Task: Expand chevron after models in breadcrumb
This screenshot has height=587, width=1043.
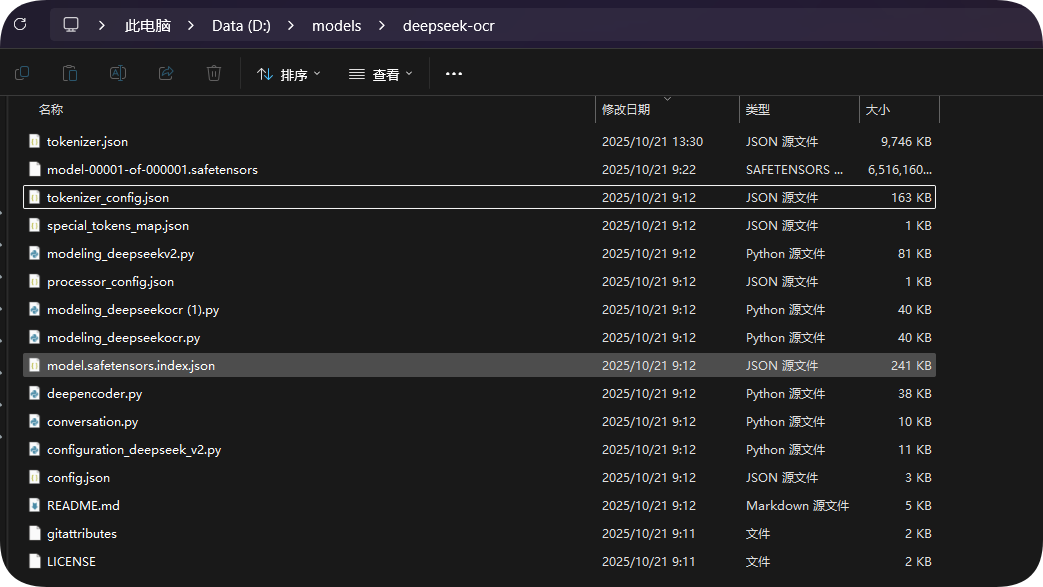Action: point(381,26)
